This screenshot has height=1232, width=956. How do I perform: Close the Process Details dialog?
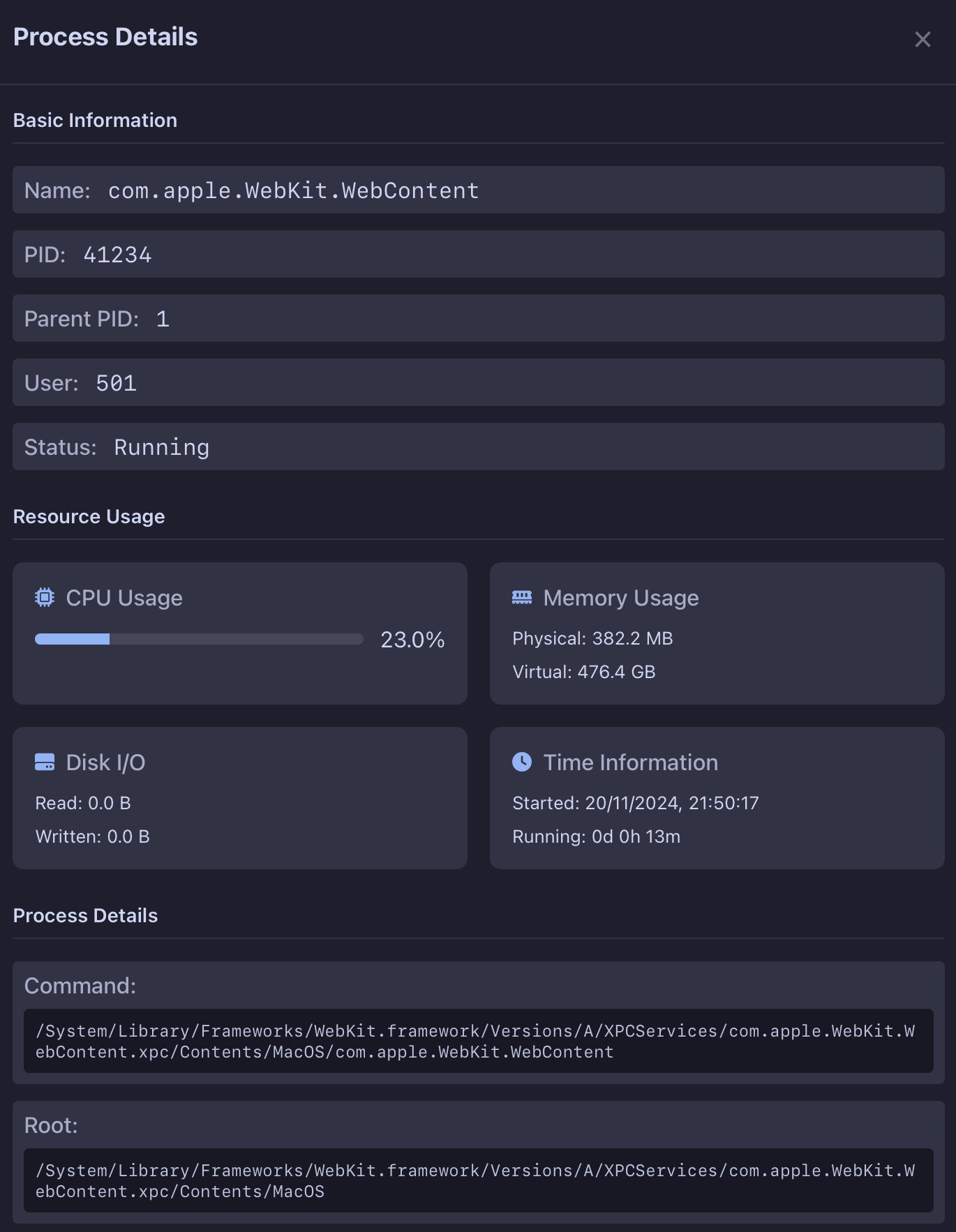click(x=923, y=40)
